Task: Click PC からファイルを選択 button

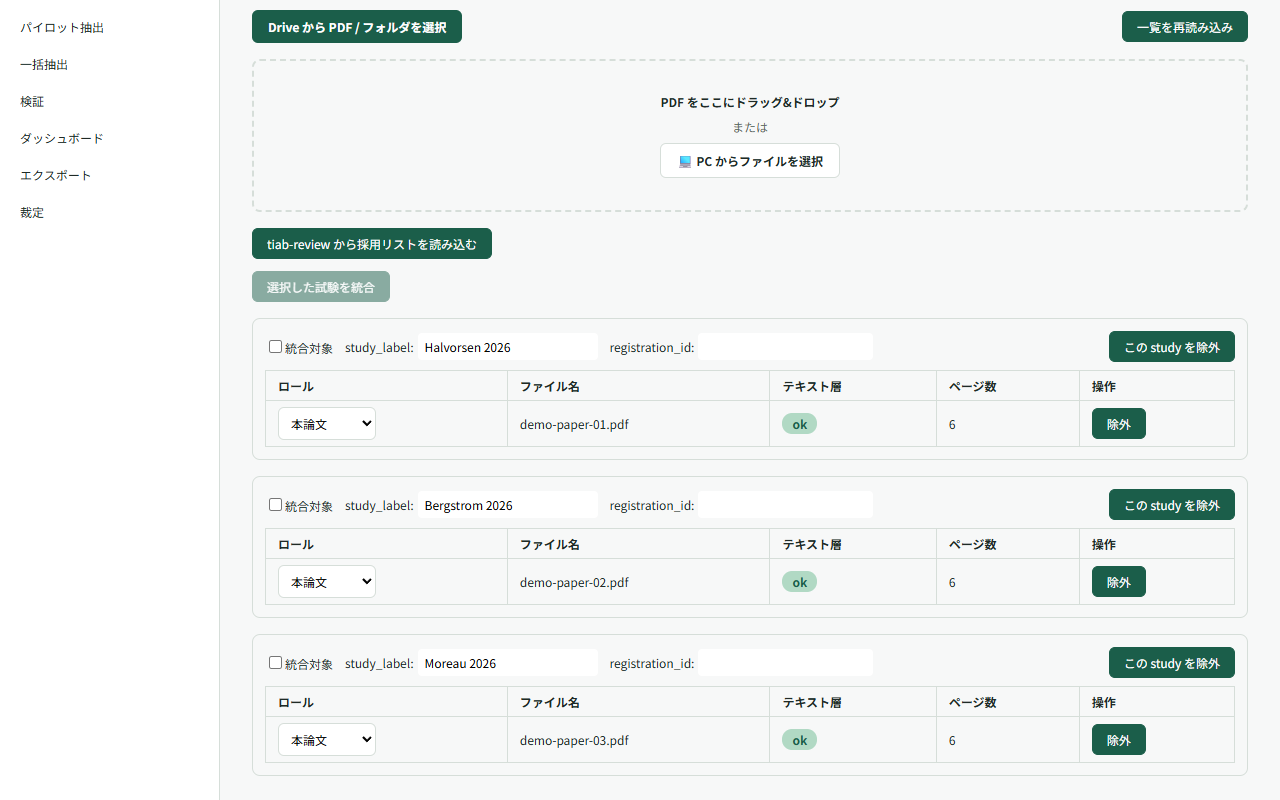Action: [x=750, y=161]
